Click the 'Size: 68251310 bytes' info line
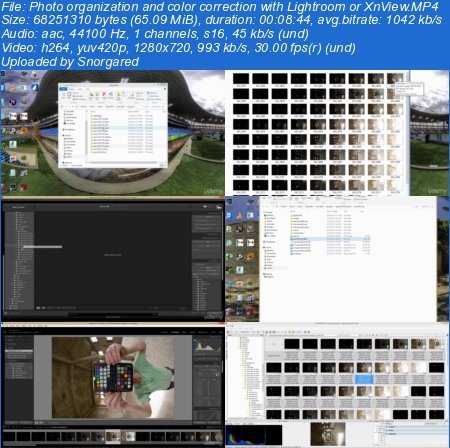The image size is (450, 448). click(x=222, y=20)
